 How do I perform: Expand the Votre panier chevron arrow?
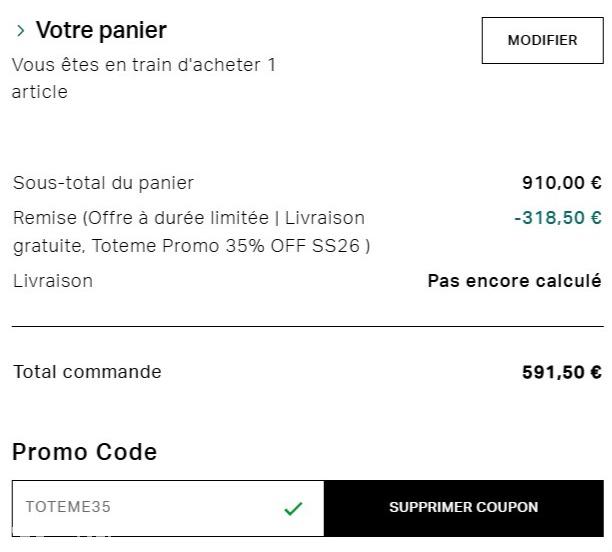[20, 31]
